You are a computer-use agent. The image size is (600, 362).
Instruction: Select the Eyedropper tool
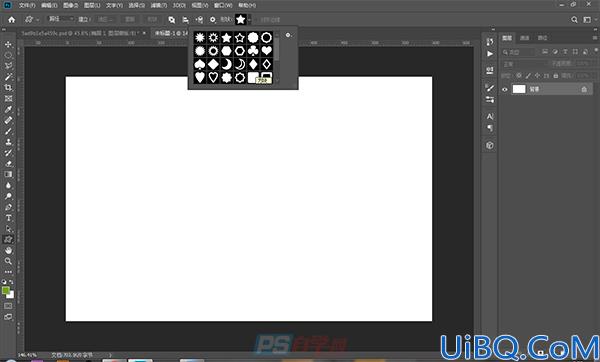[8, 109]
